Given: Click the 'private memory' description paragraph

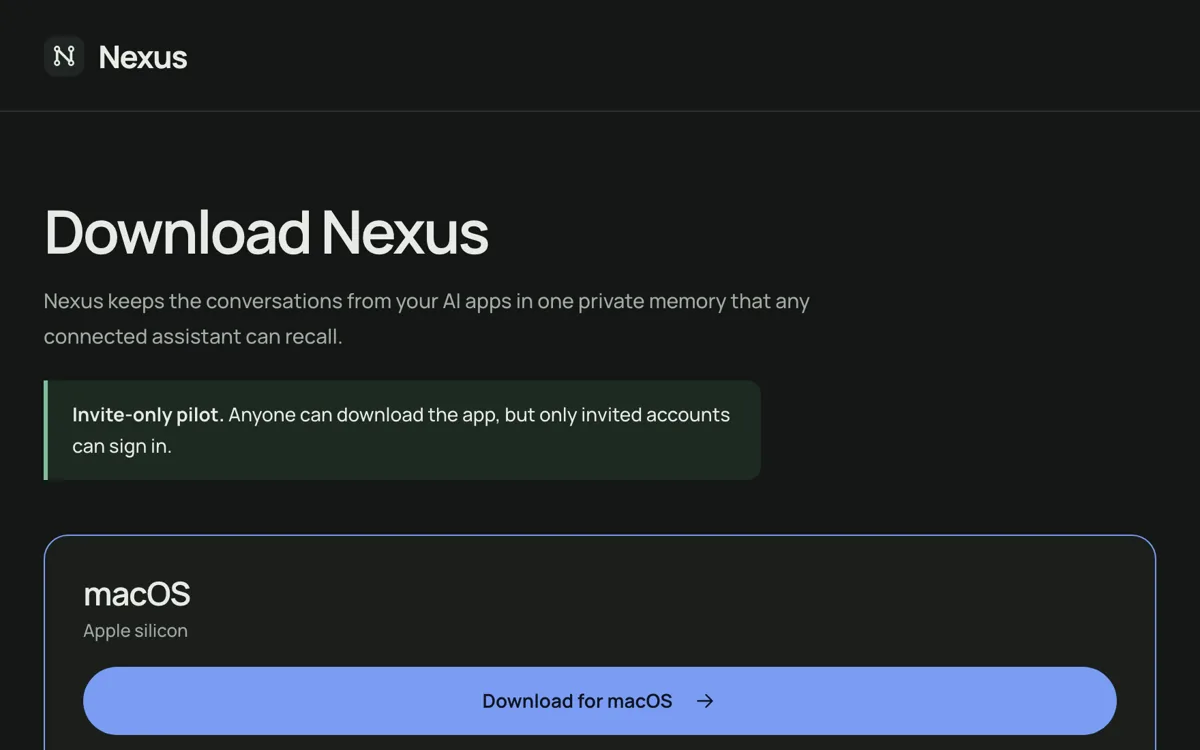Looking at the screenshot, I should coord(427,318).
